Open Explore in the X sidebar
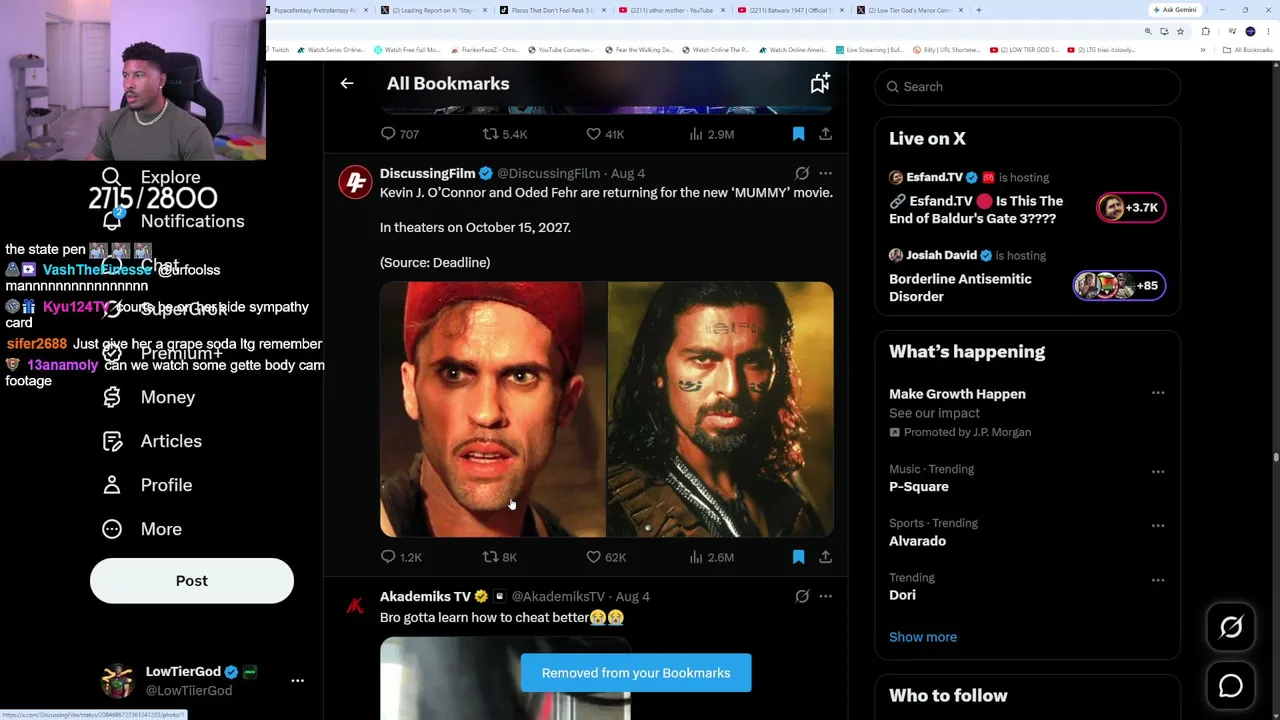The height and width of the screenshot is (720, 1280). pos(152,178)
